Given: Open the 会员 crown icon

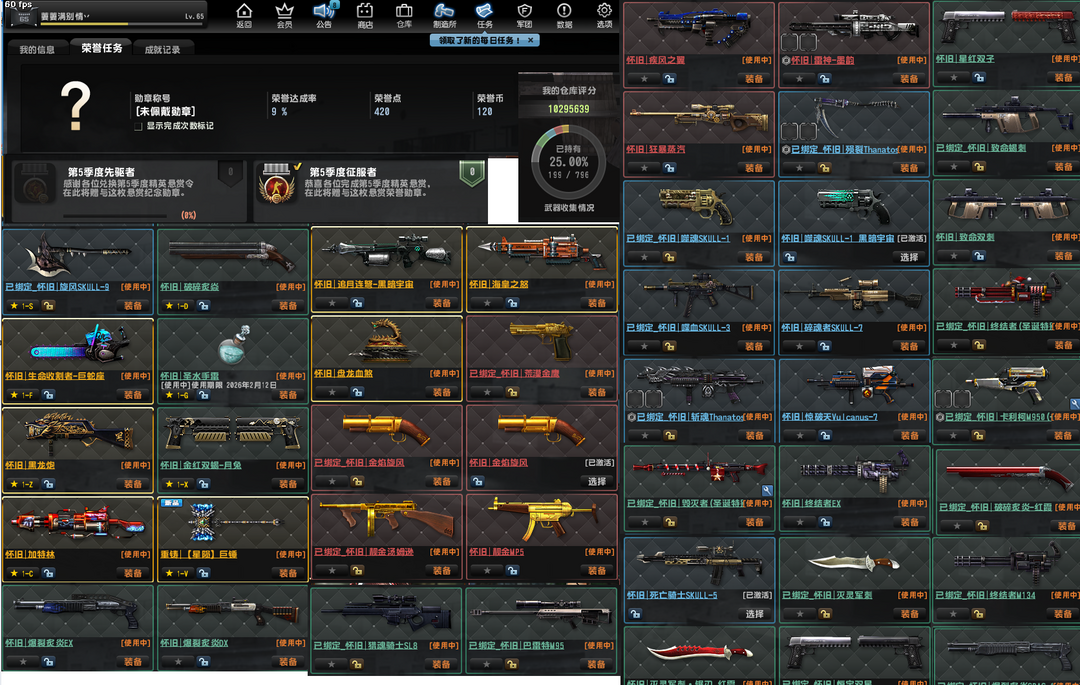Looking at the screenshot, I should (x=284, y=15).
